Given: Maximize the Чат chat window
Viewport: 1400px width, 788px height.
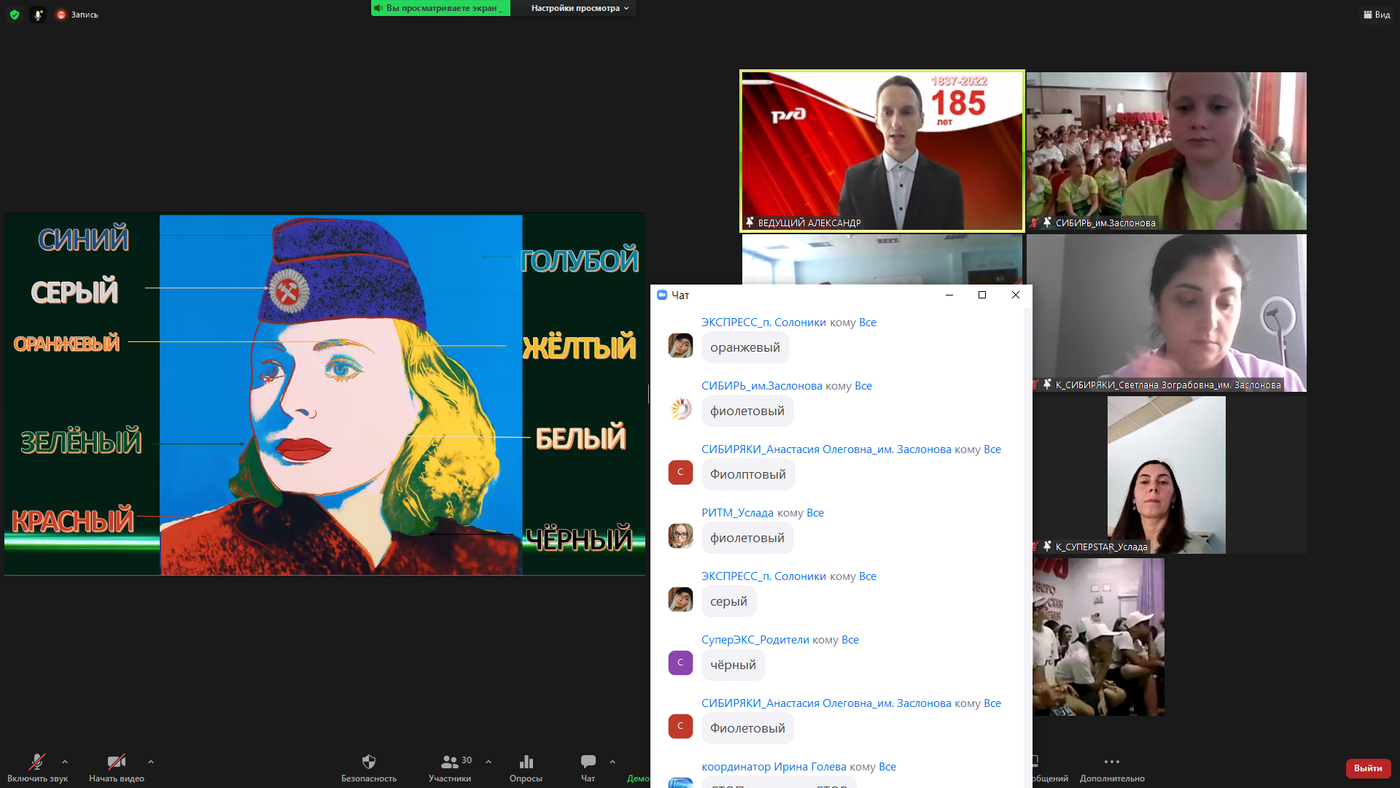Looking at the screenshot, I should click(982, 295).
